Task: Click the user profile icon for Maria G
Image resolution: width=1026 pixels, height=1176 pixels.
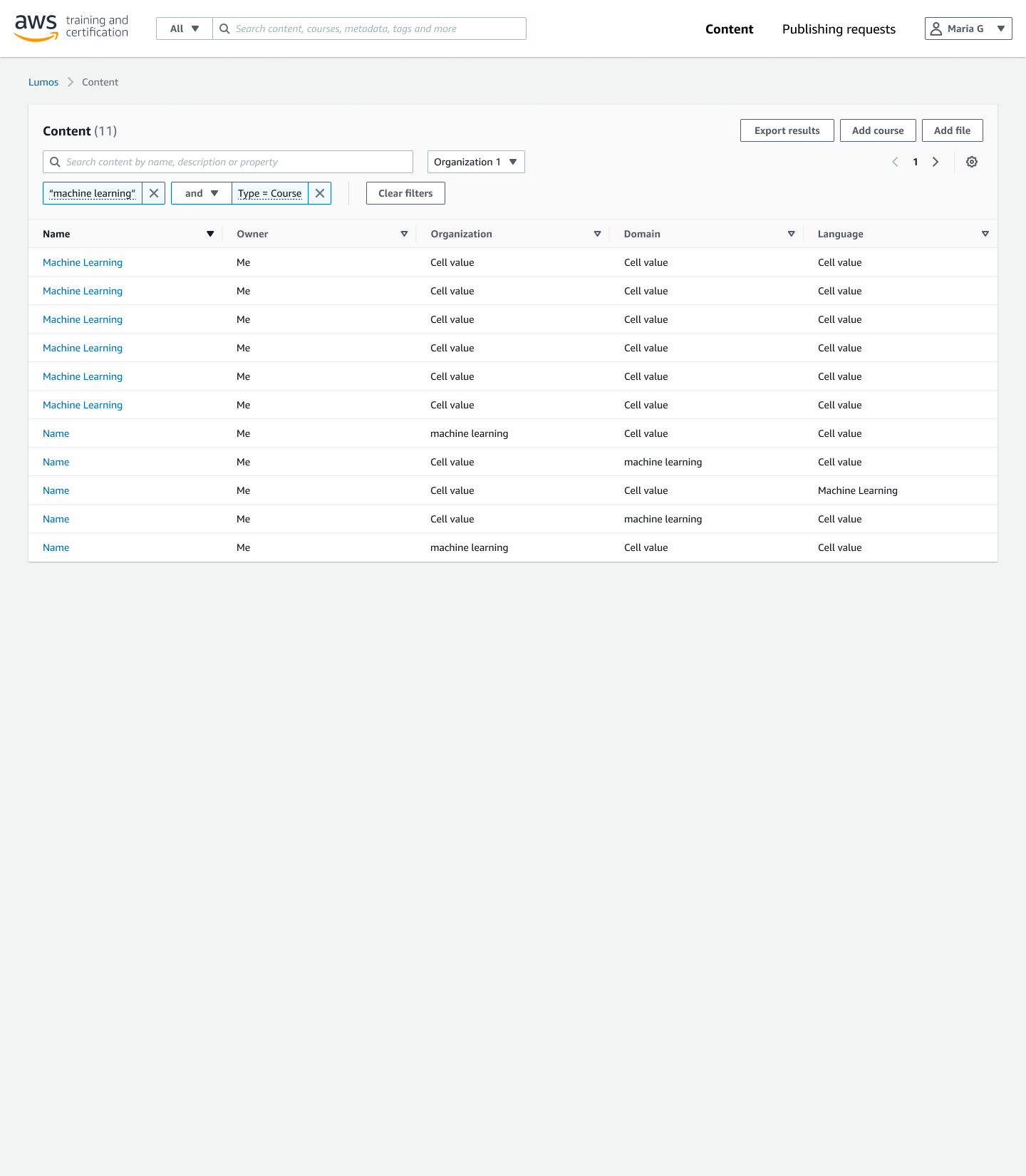Action: 936,29
